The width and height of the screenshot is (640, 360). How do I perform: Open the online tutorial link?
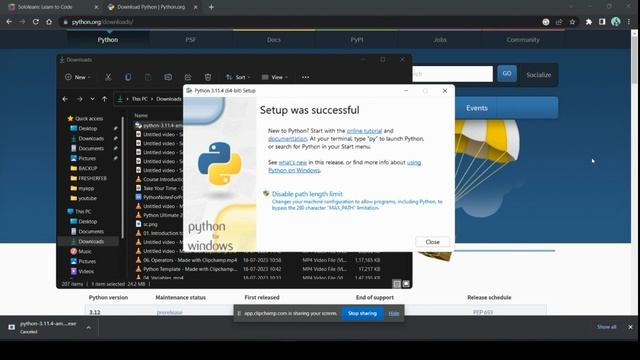364,131
